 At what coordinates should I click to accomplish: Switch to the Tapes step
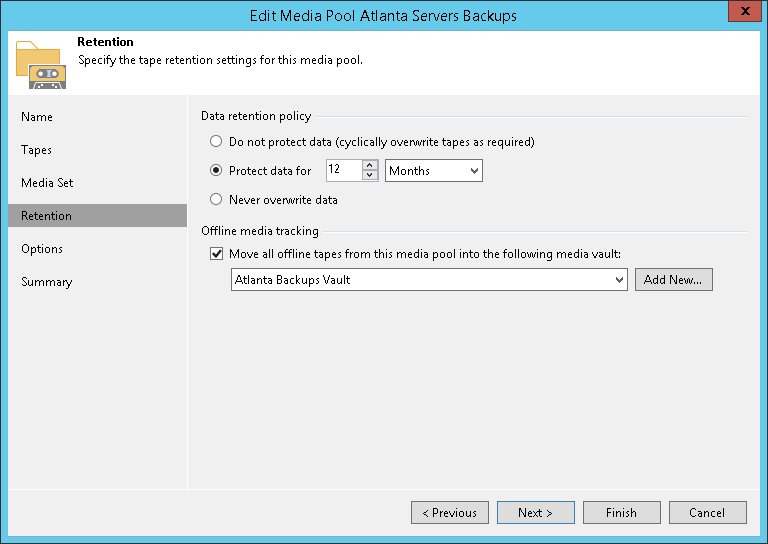pyautogui.click(x=37, y=150)
